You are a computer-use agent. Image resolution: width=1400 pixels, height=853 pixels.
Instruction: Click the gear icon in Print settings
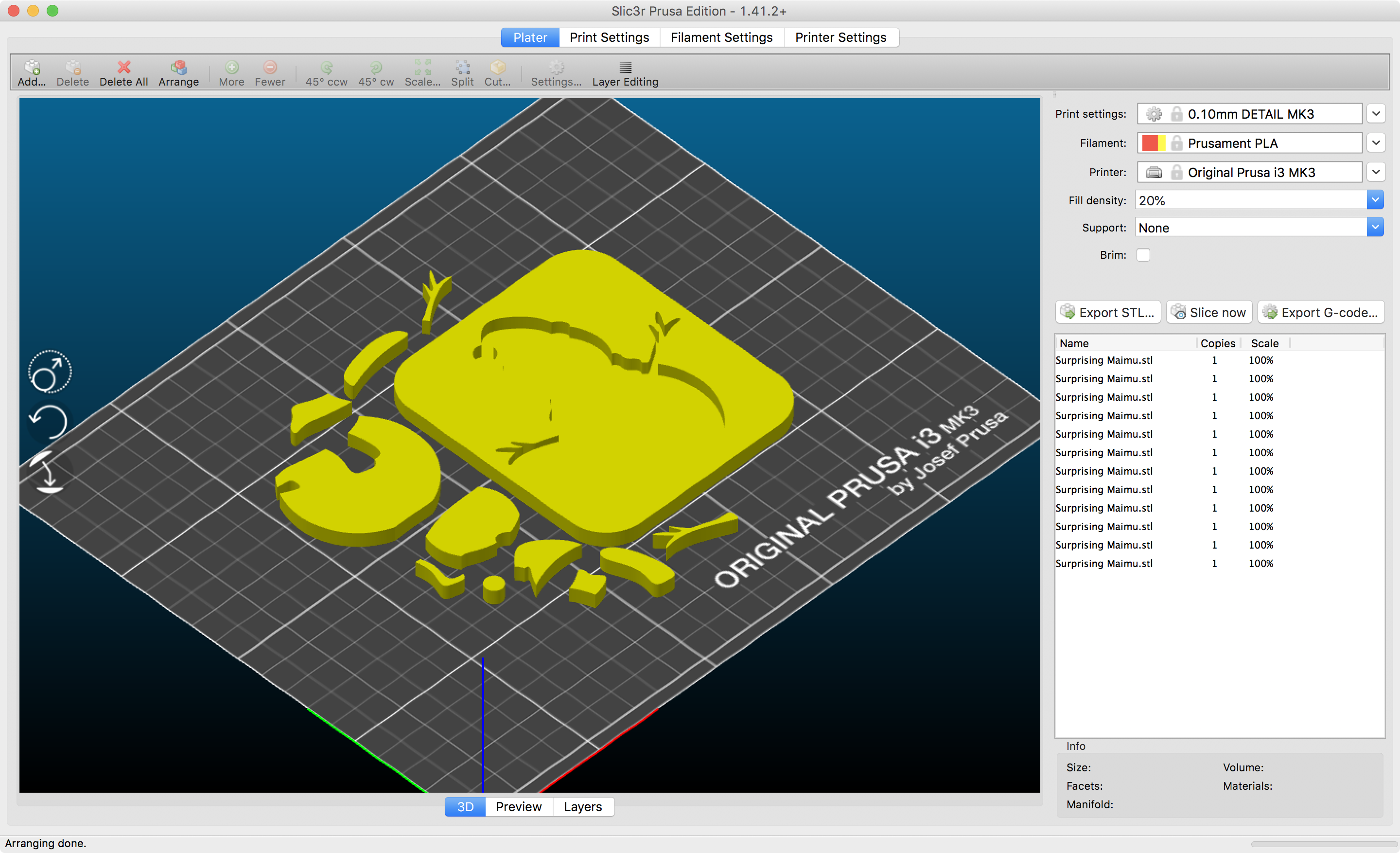[x=1154, y=114]
